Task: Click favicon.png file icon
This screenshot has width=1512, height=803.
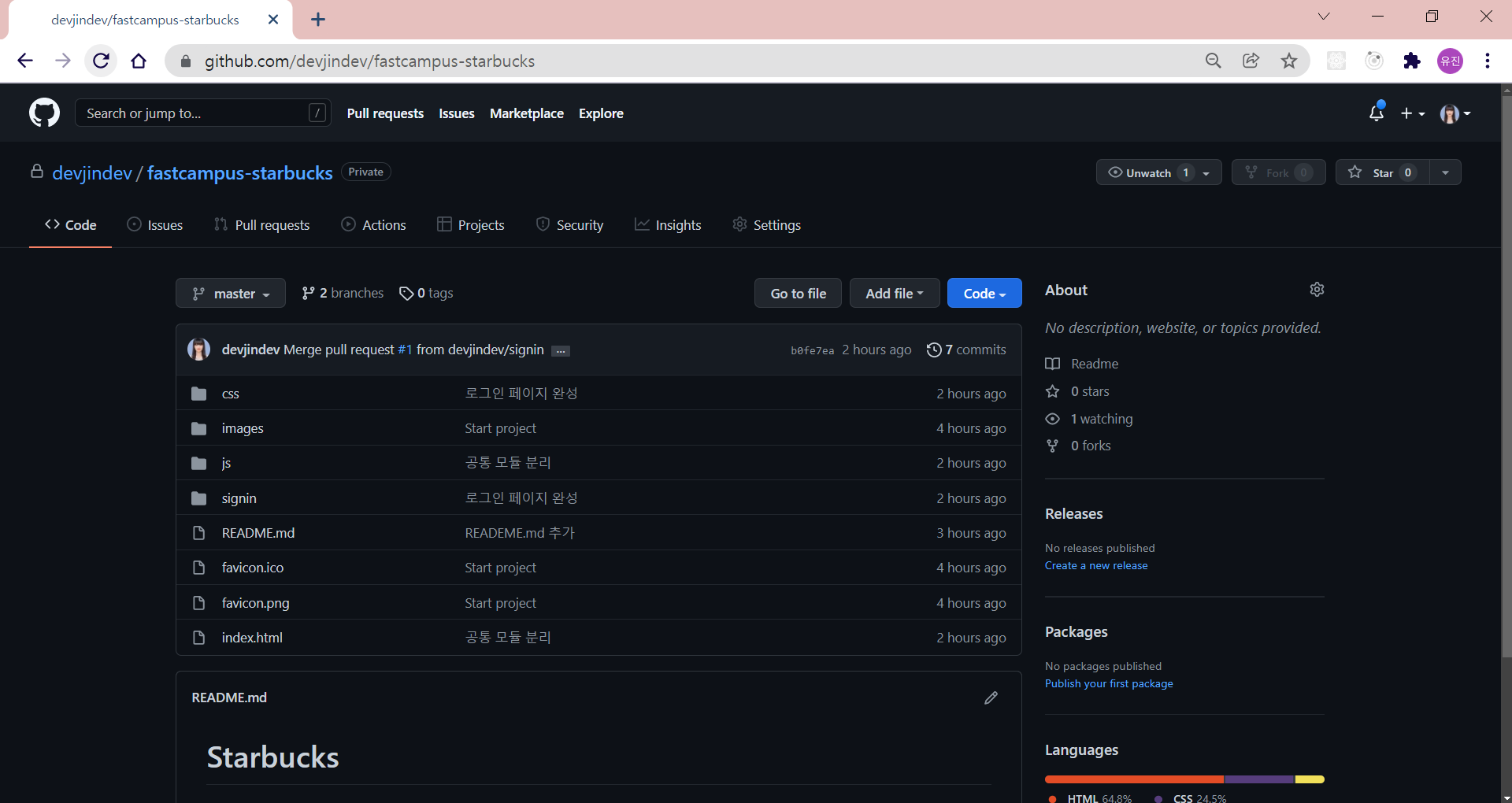Action: pos(198,603)
